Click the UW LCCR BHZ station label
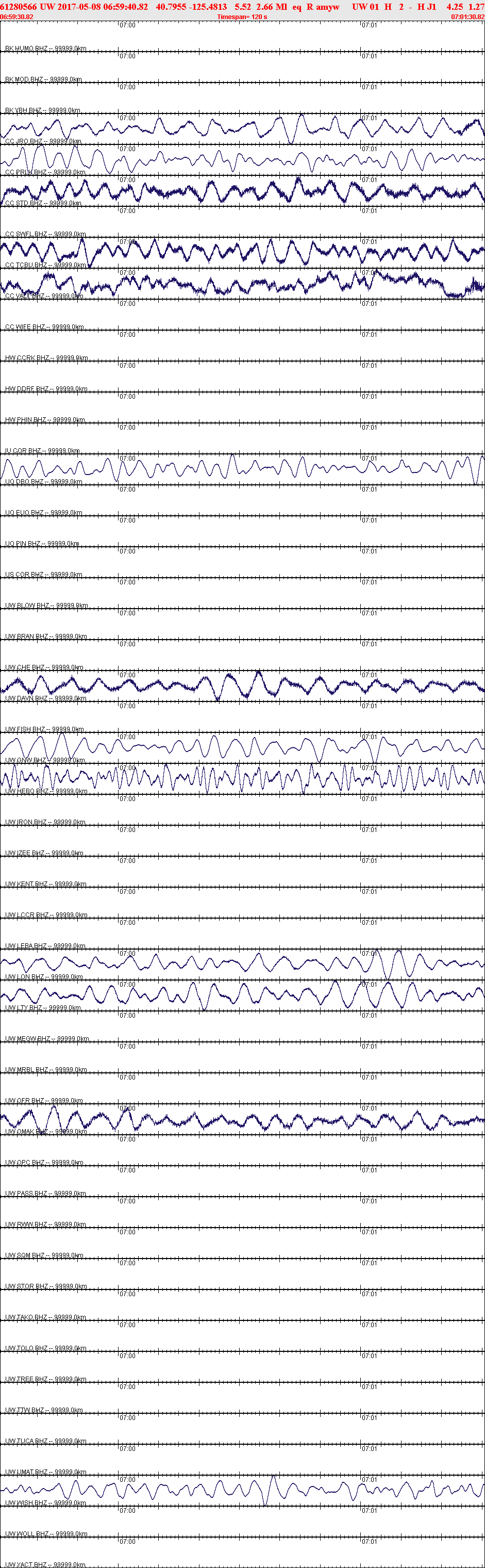 tap(46, 915)
